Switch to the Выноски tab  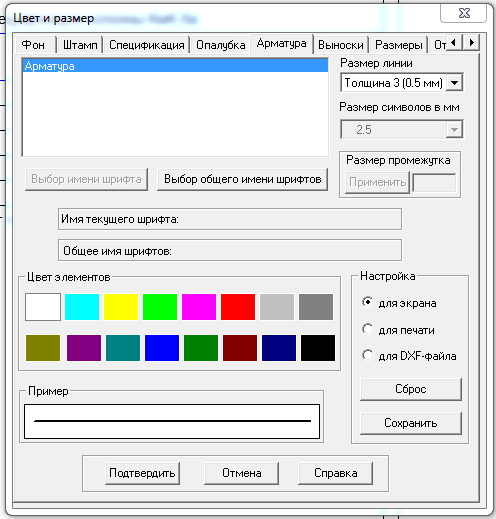click(341, 45)
